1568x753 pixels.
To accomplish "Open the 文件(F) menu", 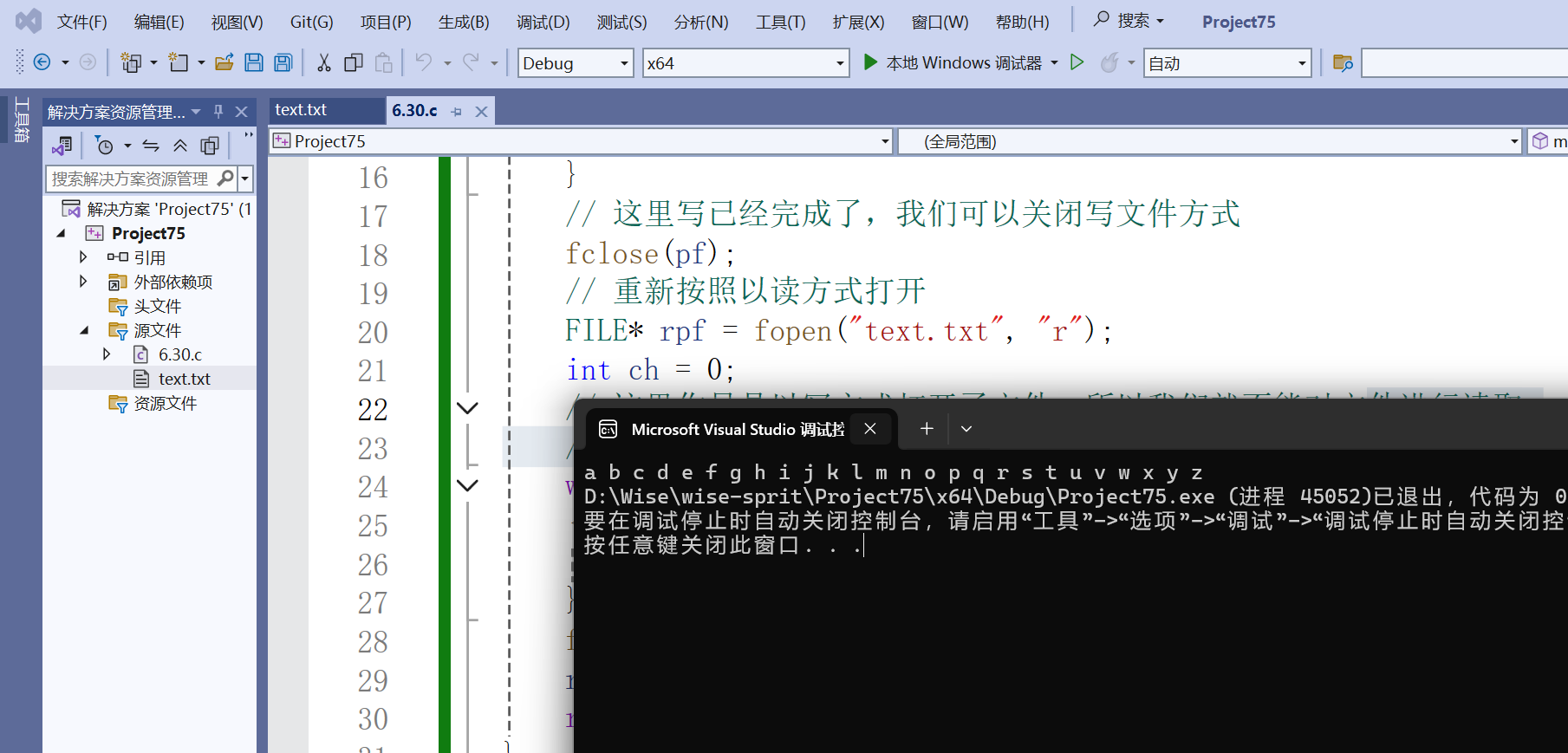I will pyautogui.click(x=81, y=22).
